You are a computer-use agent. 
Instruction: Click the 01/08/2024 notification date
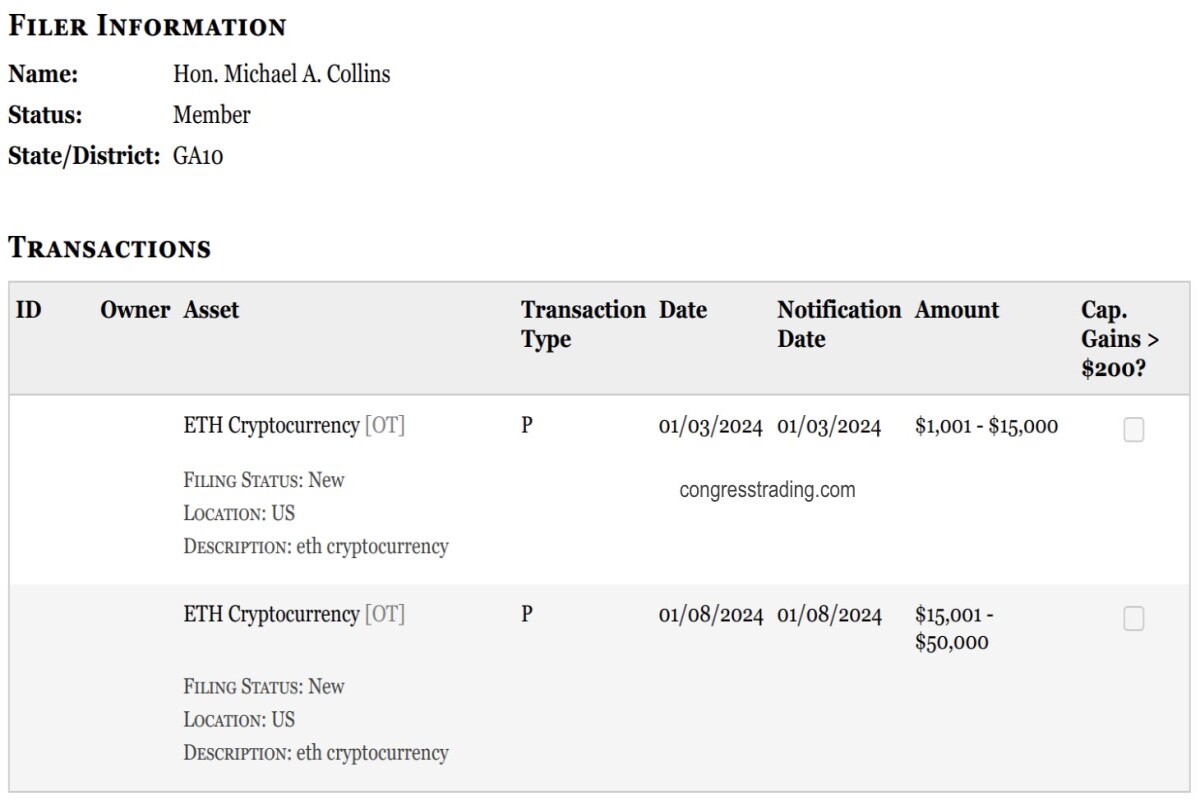[x=829, y=615]
